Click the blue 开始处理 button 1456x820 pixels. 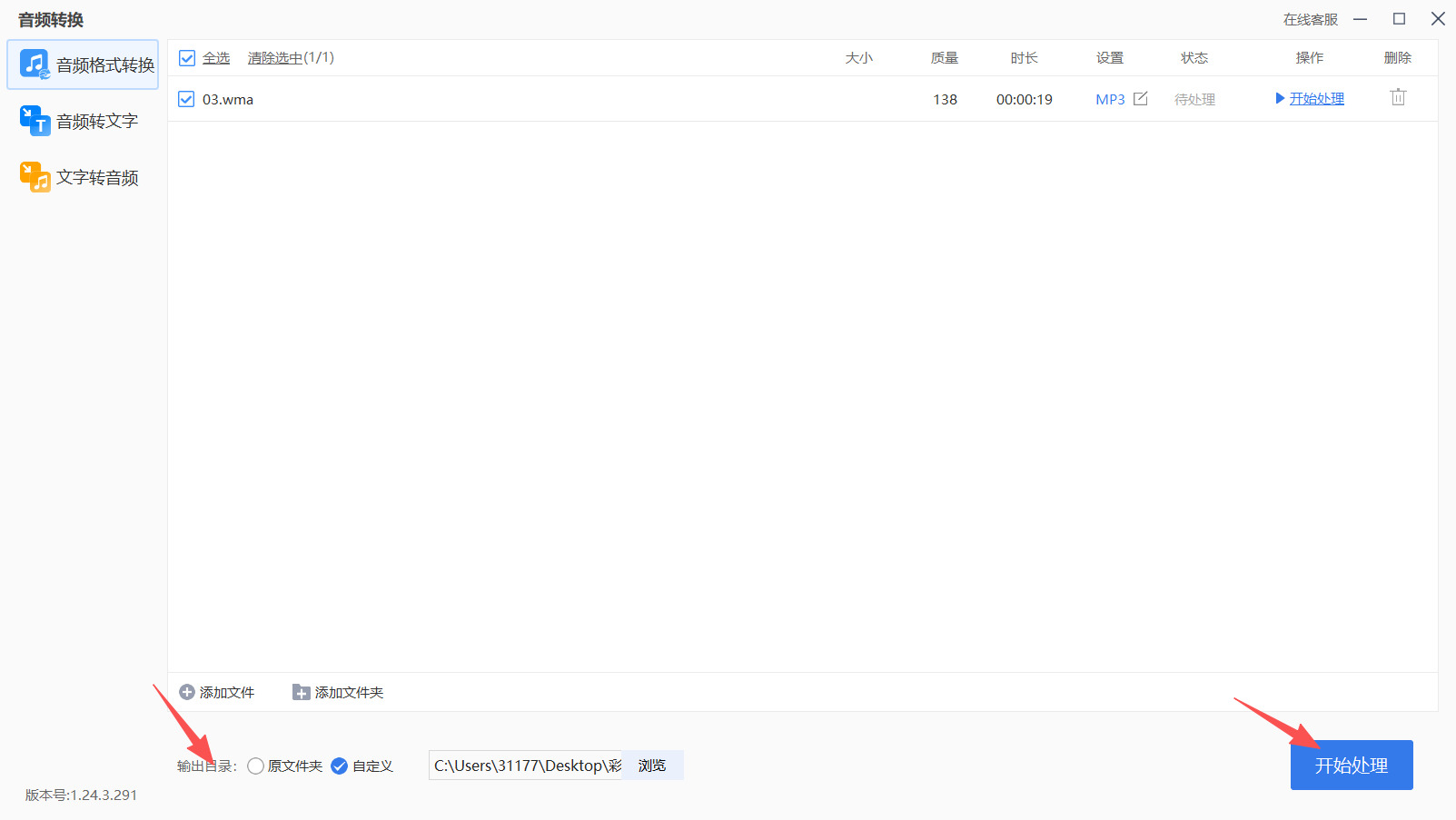click(1352, 765)
